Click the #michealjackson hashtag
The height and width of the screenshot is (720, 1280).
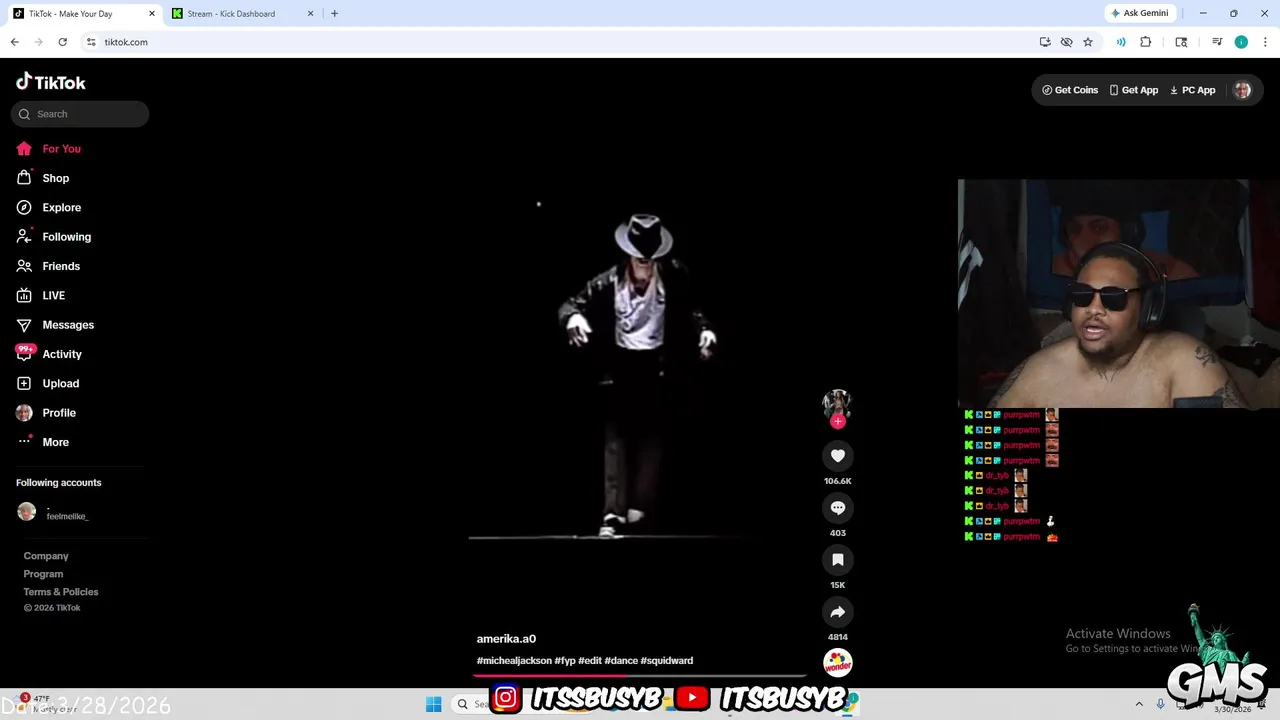514,661
